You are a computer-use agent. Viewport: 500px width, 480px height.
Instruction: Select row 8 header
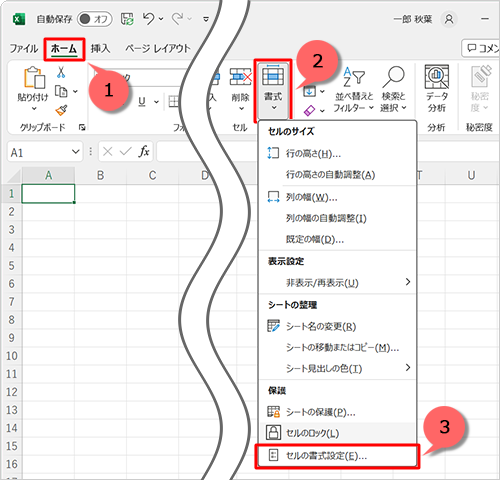[x=11, y=320]
